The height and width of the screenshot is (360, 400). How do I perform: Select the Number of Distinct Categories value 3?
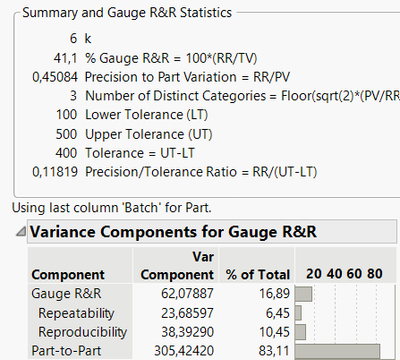[73, 96]
